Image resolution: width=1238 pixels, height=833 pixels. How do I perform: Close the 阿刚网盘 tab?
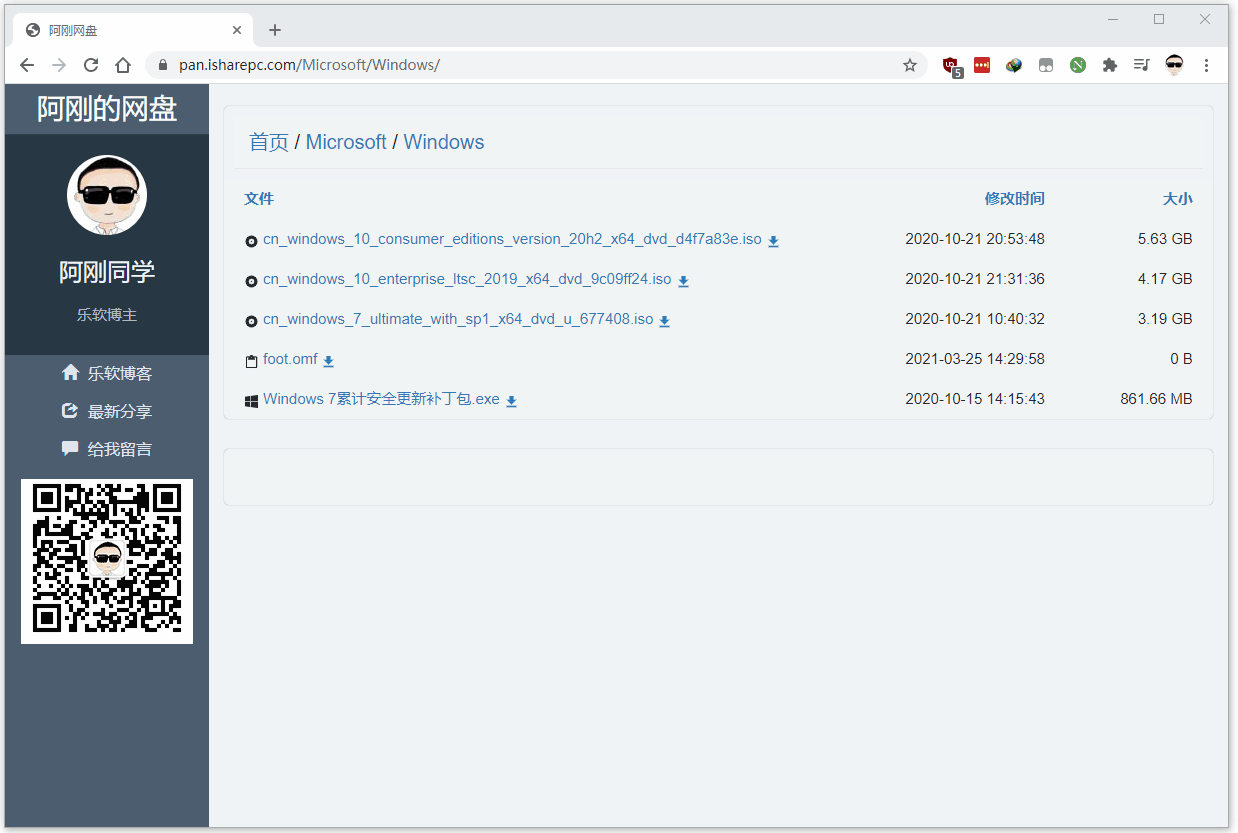point(236,30)
